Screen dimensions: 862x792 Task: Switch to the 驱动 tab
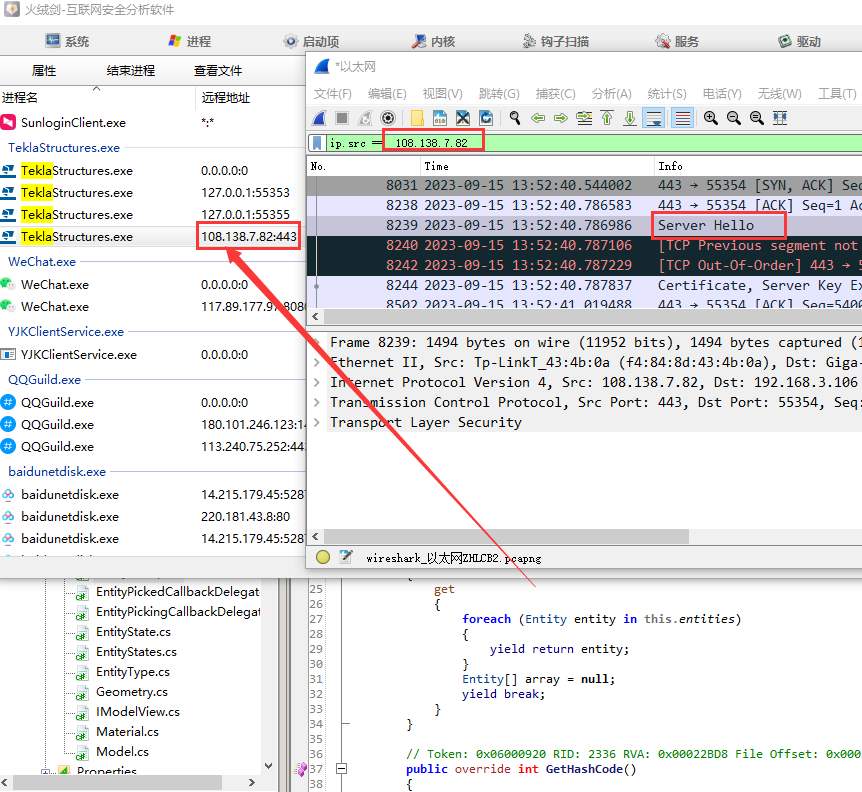(x=799, y=41)
